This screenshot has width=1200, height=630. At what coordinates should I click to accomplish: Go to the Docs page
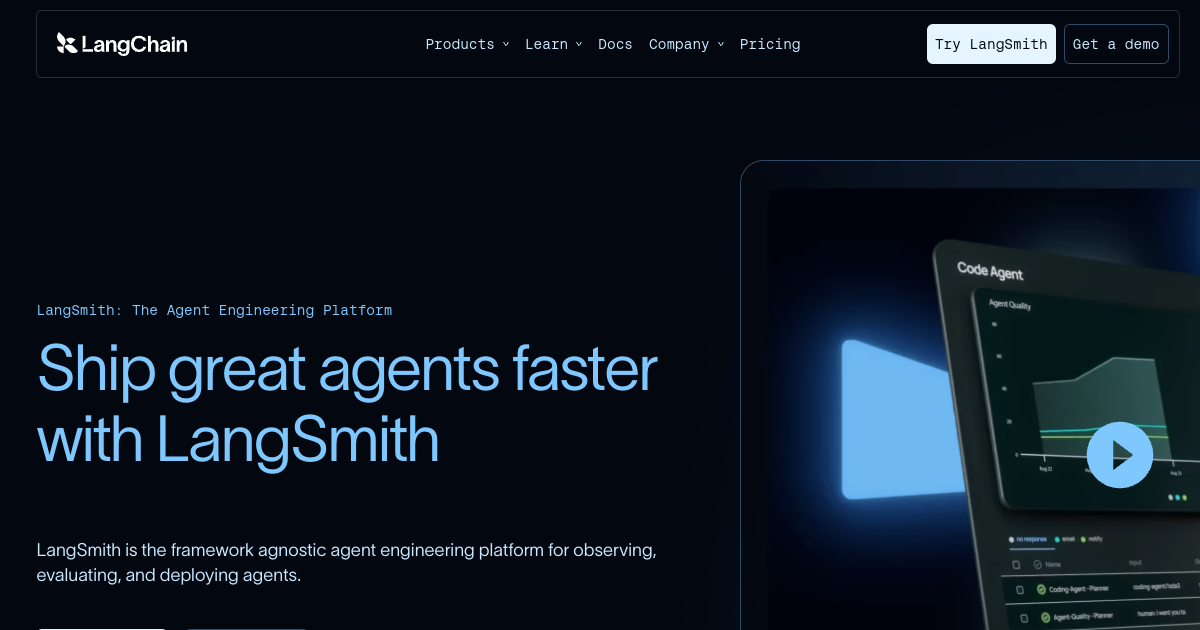tap(615, 44)
